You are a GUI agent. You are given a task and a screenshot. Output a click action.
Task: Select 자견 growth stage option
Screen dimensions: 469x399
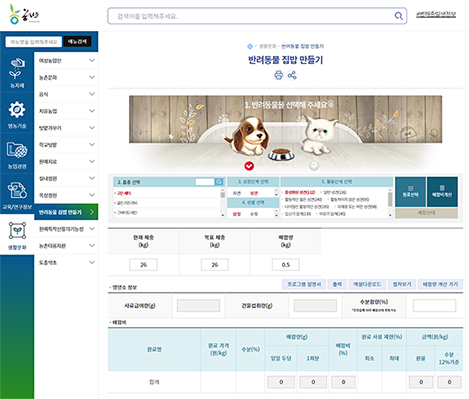pyautogui.click(x=237, y=193)
